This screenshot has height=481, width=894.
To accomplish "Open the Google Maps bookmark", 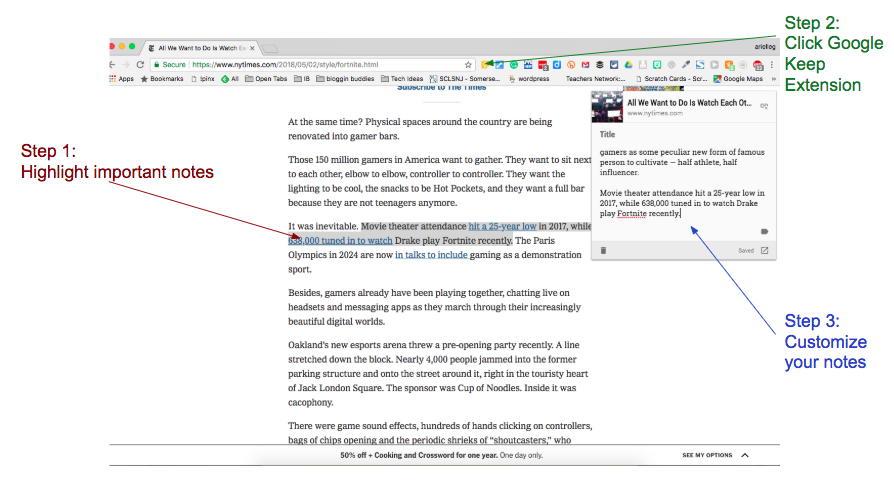I will pos(738,79).
